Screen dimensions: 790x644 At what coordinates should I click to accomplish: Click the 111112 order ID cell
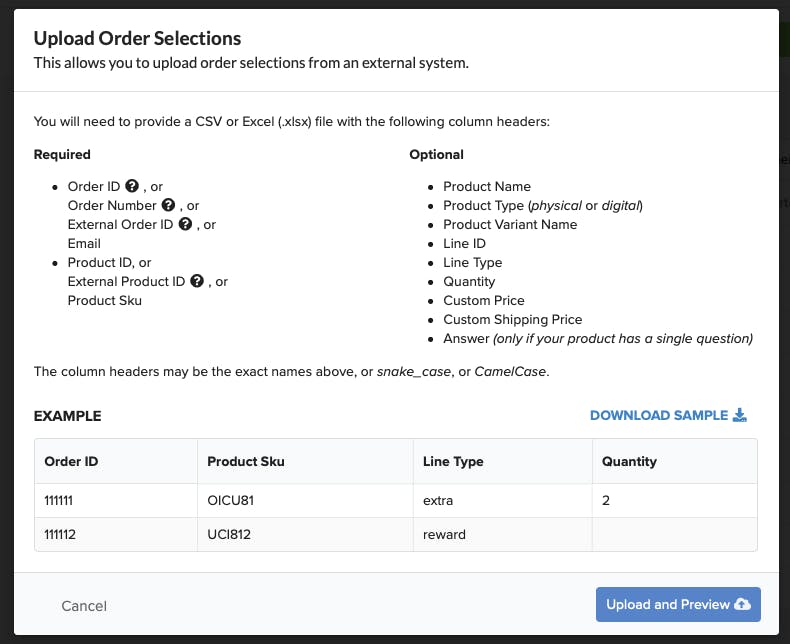coord(116,534)
